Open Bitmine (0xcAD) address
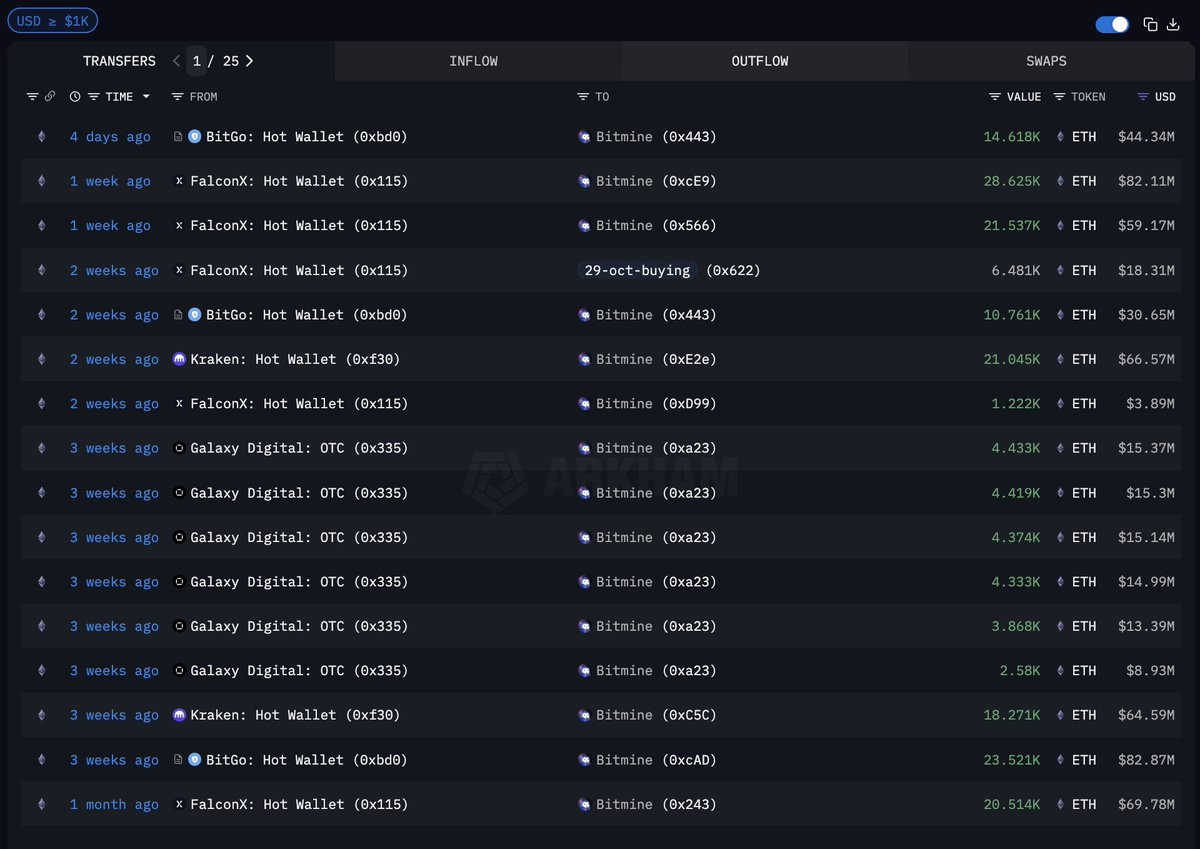This screenshot has height=849, width=1200. [656, 760]
